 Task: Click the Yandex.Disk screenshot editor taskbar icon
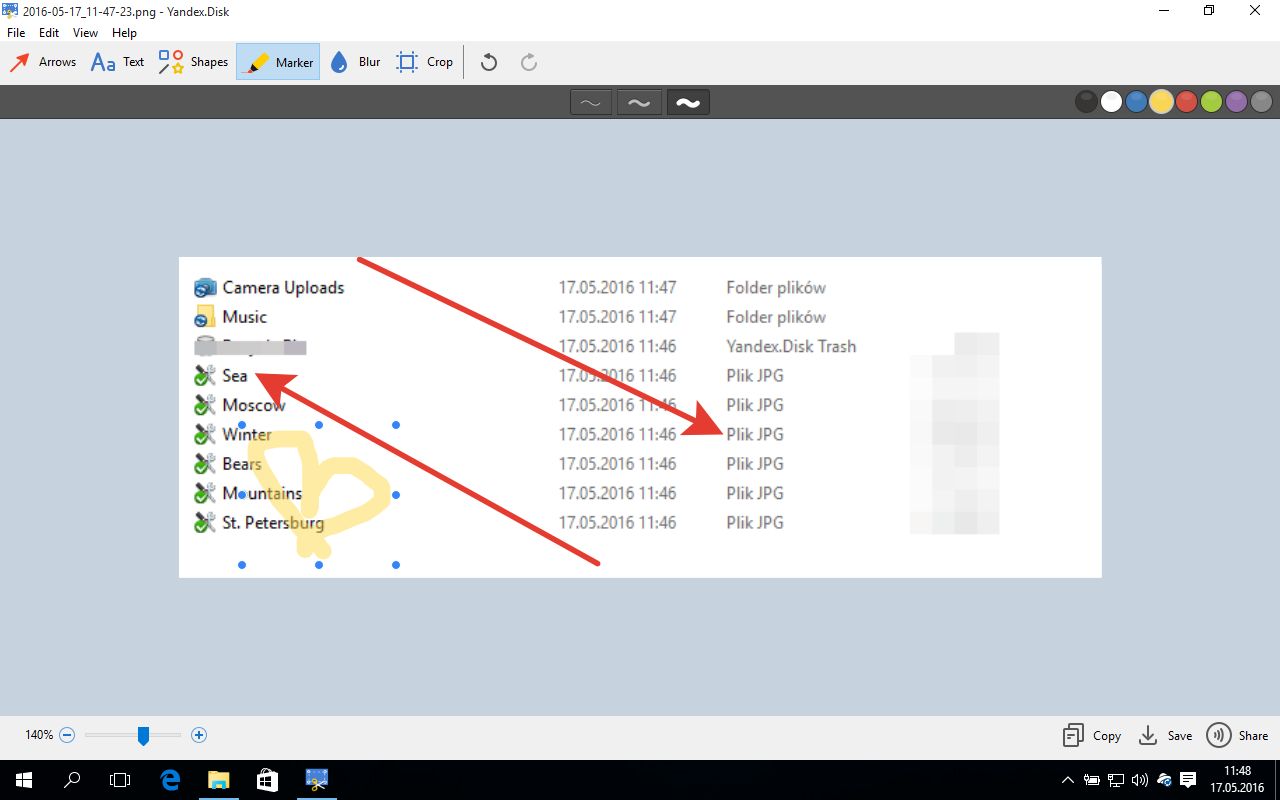tap(317, 780)
